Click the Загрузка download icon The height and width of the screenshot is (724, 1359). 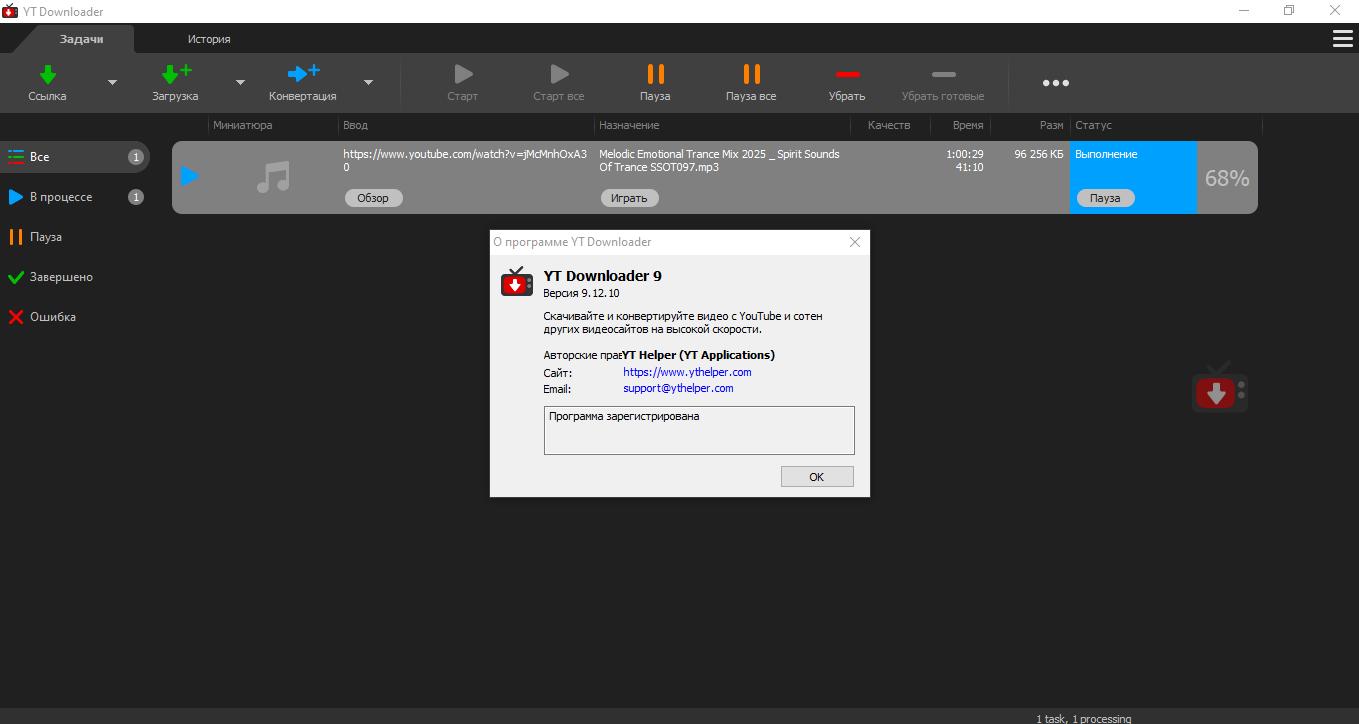click(175, 75)
